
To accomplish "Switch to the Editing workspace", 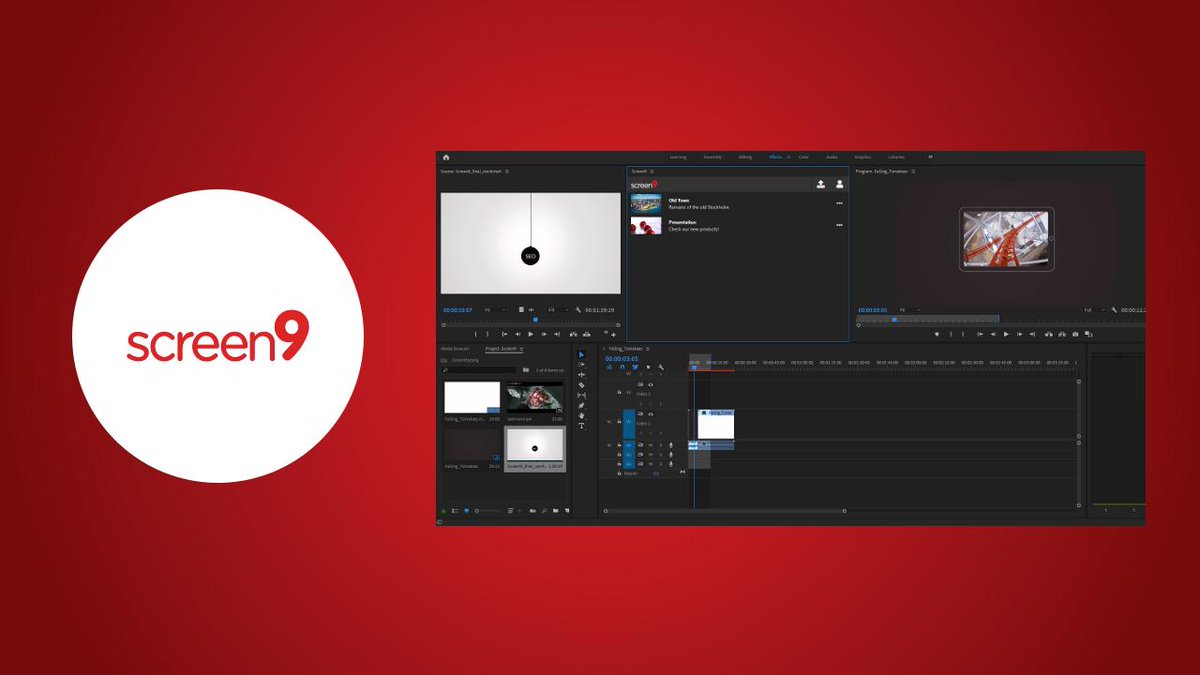I will pyautogui.click(x=745, y=157).
